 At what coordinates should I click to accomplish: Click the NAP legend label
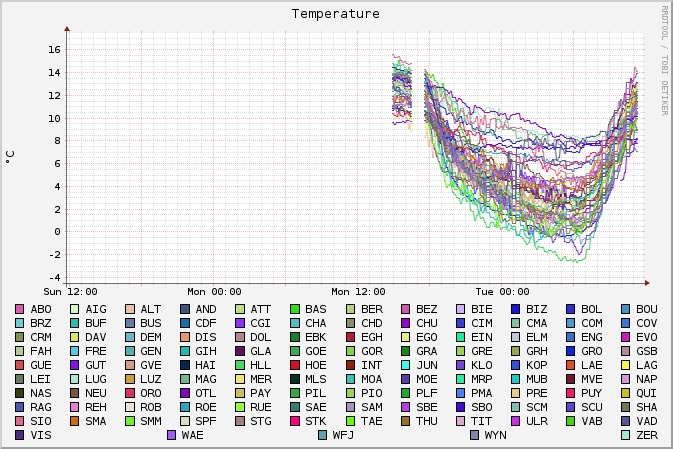point(647,379)
